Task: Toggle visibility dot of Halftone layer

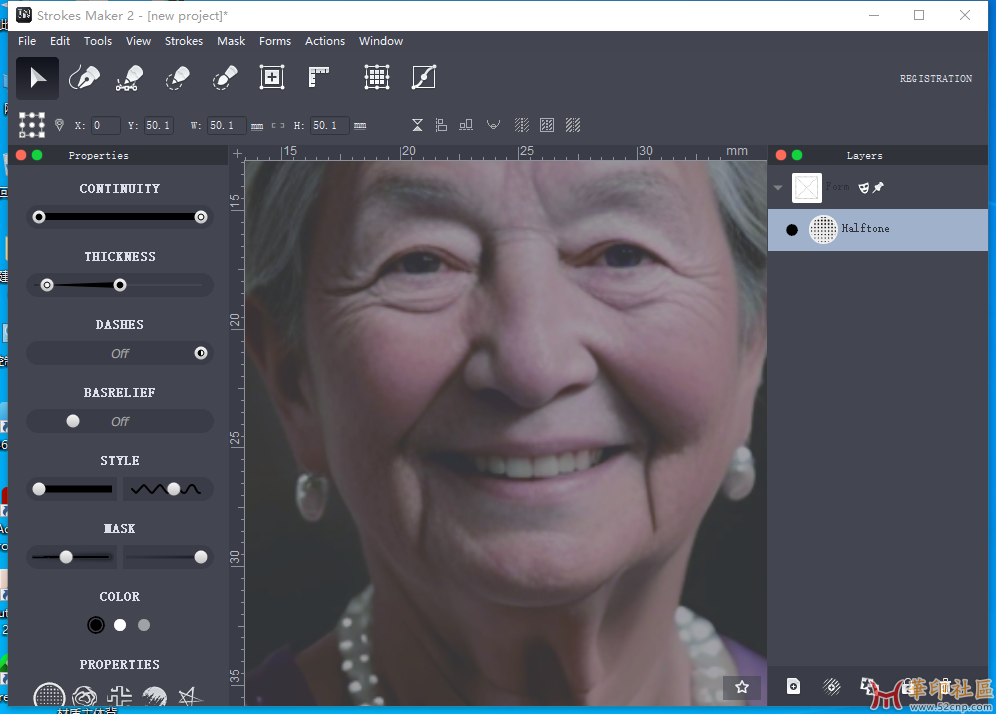Action: [792, 229]
